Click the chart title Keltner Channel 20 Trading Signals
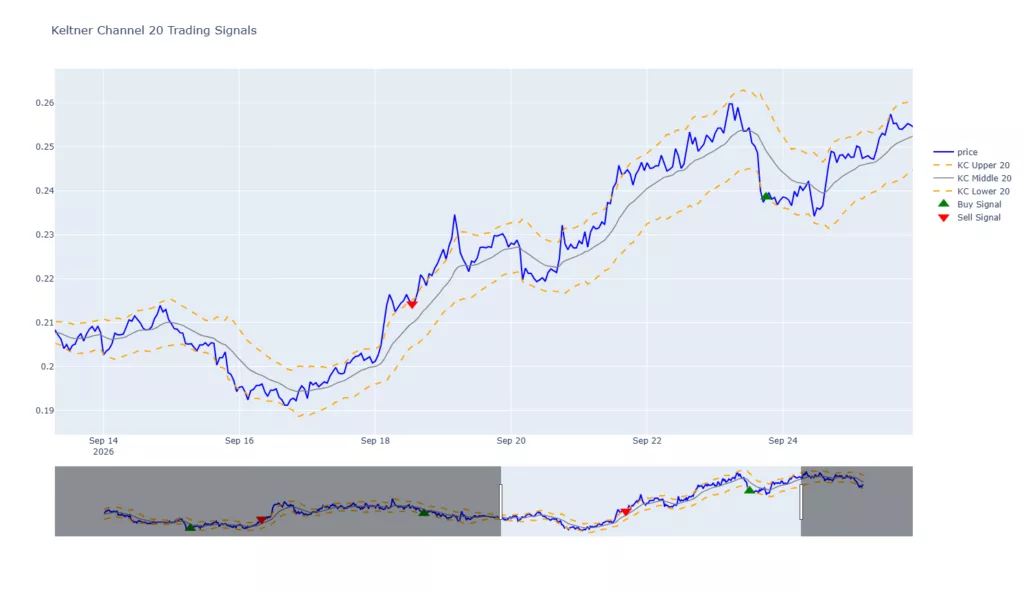The height and width of the screenshot is (592, 1024). pos(154,30)
